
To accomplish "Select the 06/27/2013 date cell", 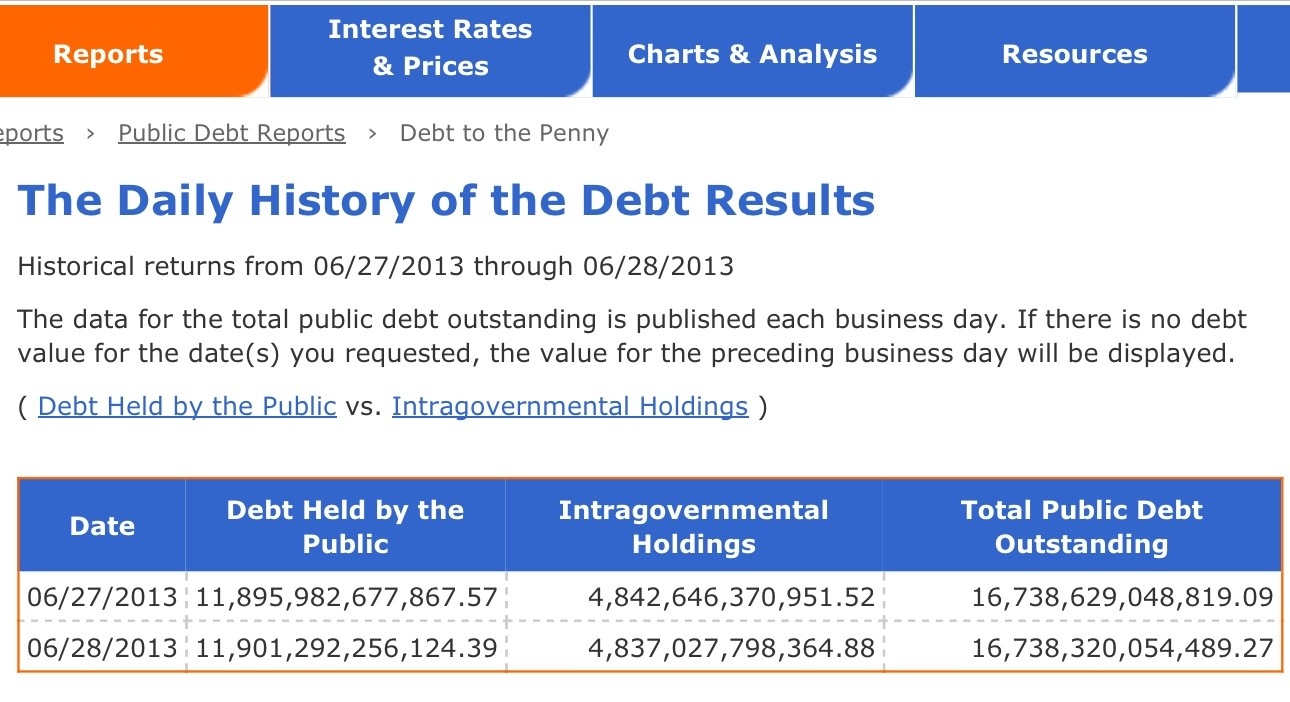I will click(102, 597).
